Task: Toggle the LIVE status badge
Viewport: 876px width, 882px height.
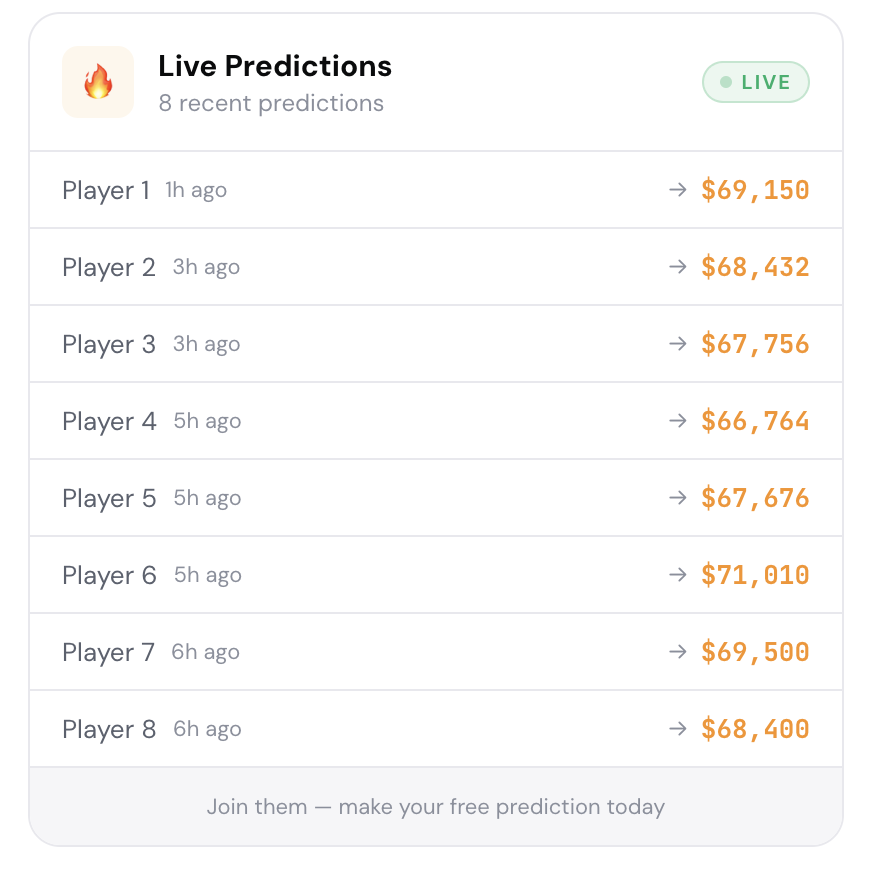Action: point(756,83)
